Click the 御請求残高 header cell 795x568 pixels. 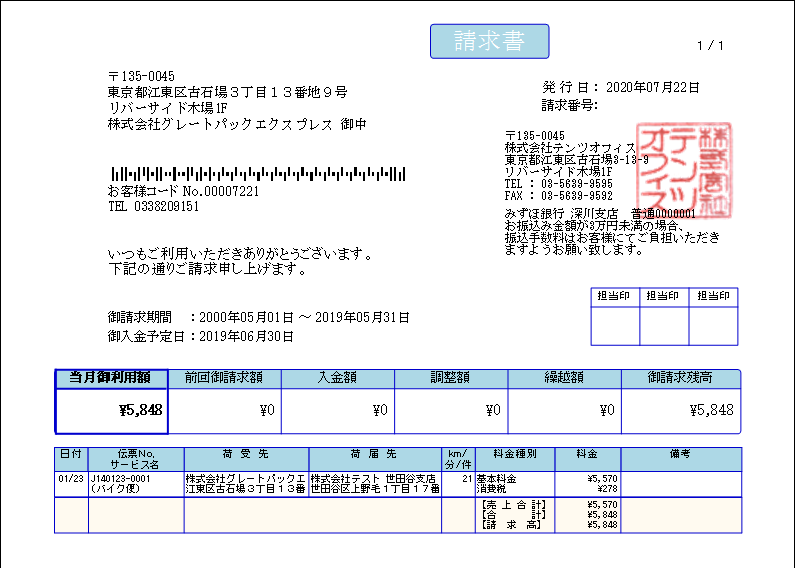click(x=680, y=378)
